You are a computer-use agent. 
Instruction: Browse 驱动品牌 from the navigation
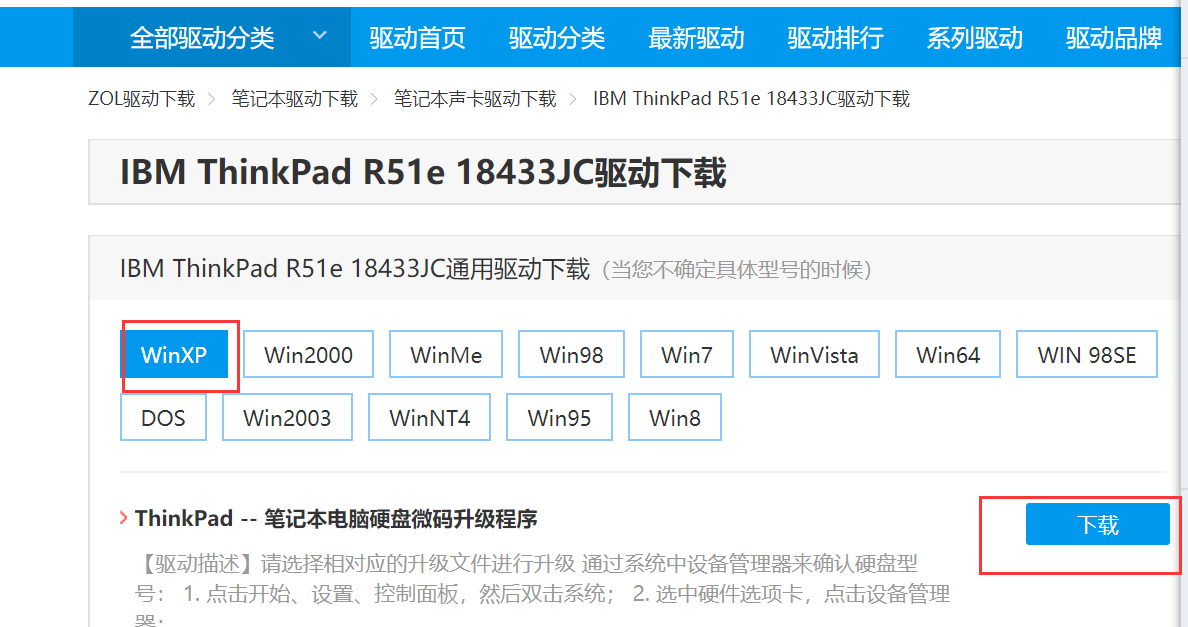1114,37
